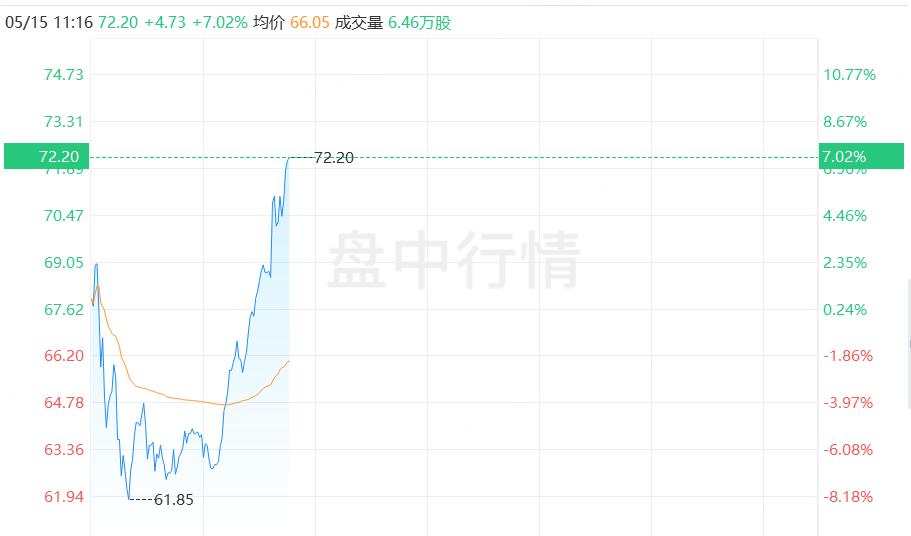
Task: Click the 66.20 red price axis label
Action: (x=64, y=355)
